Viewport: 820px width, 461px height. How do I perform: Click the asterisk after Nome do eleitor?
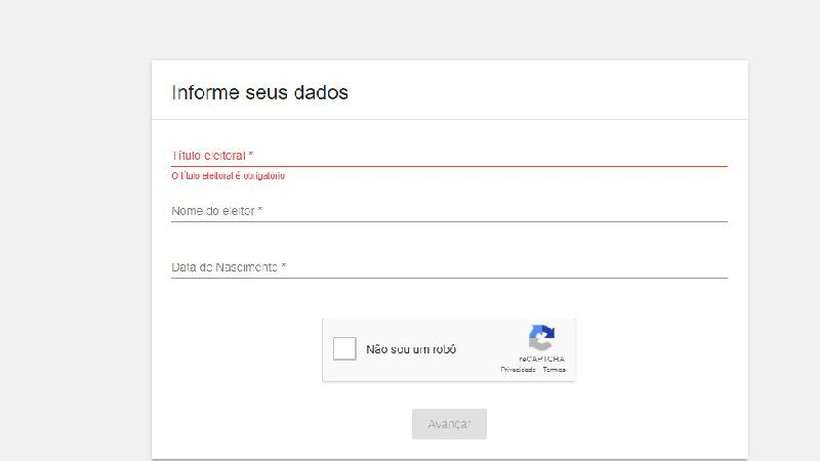pyautogui.click(x=260, y=211)
